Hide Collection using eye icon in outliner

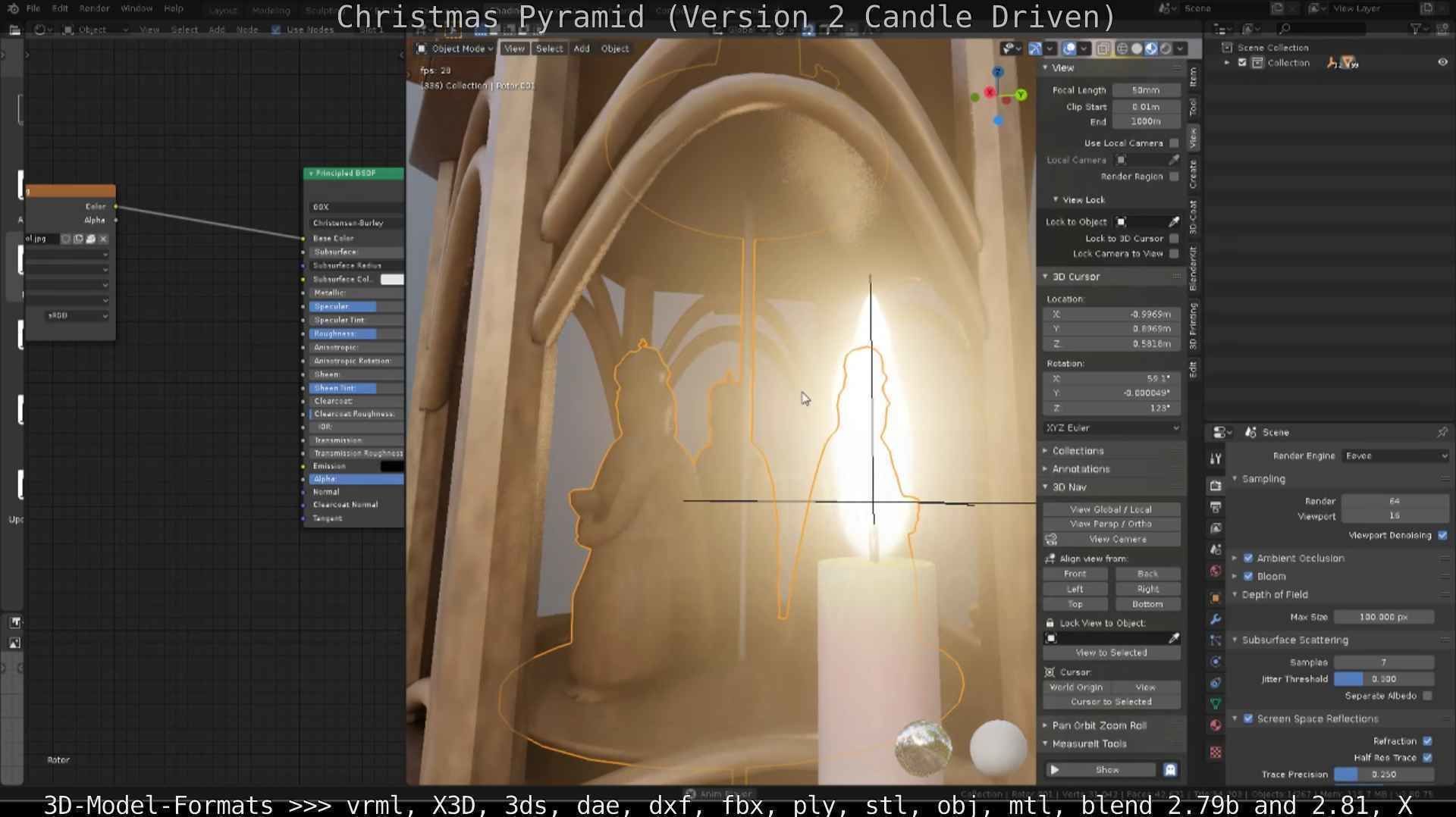coord(1442,63)
